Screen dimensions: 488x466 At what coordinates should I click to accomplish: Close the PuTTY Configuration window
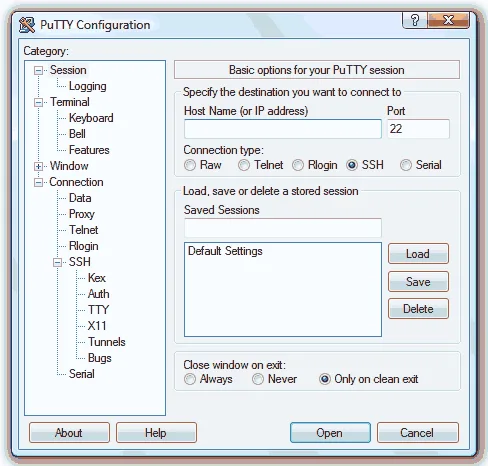coord(448,20)
